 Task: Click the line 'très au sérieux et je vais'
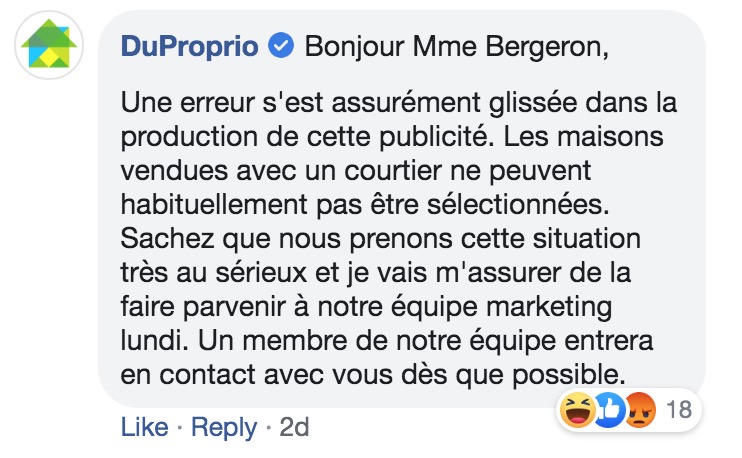(x=376, y=273)
